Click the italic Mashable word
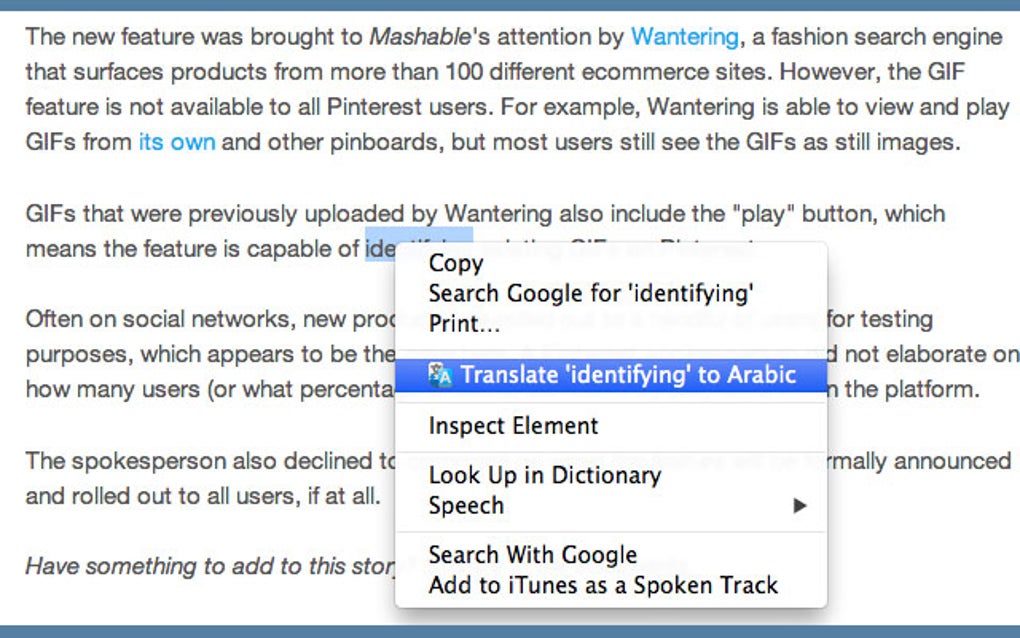 [x=419, y=37]
